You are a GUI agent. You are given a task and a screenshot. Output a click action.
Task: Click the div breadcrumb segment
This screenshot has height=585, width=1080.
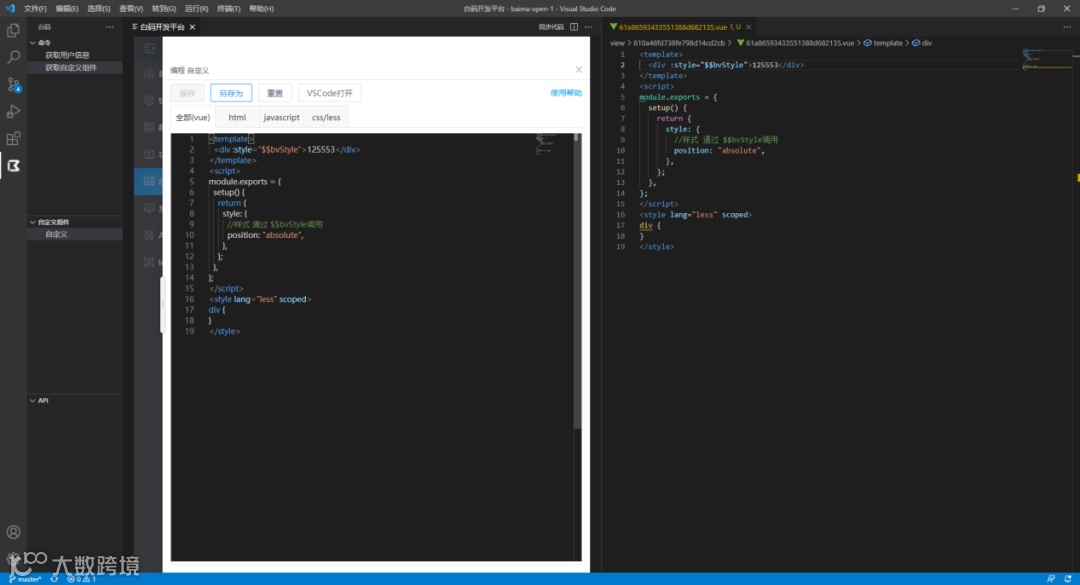pos(922,43)
